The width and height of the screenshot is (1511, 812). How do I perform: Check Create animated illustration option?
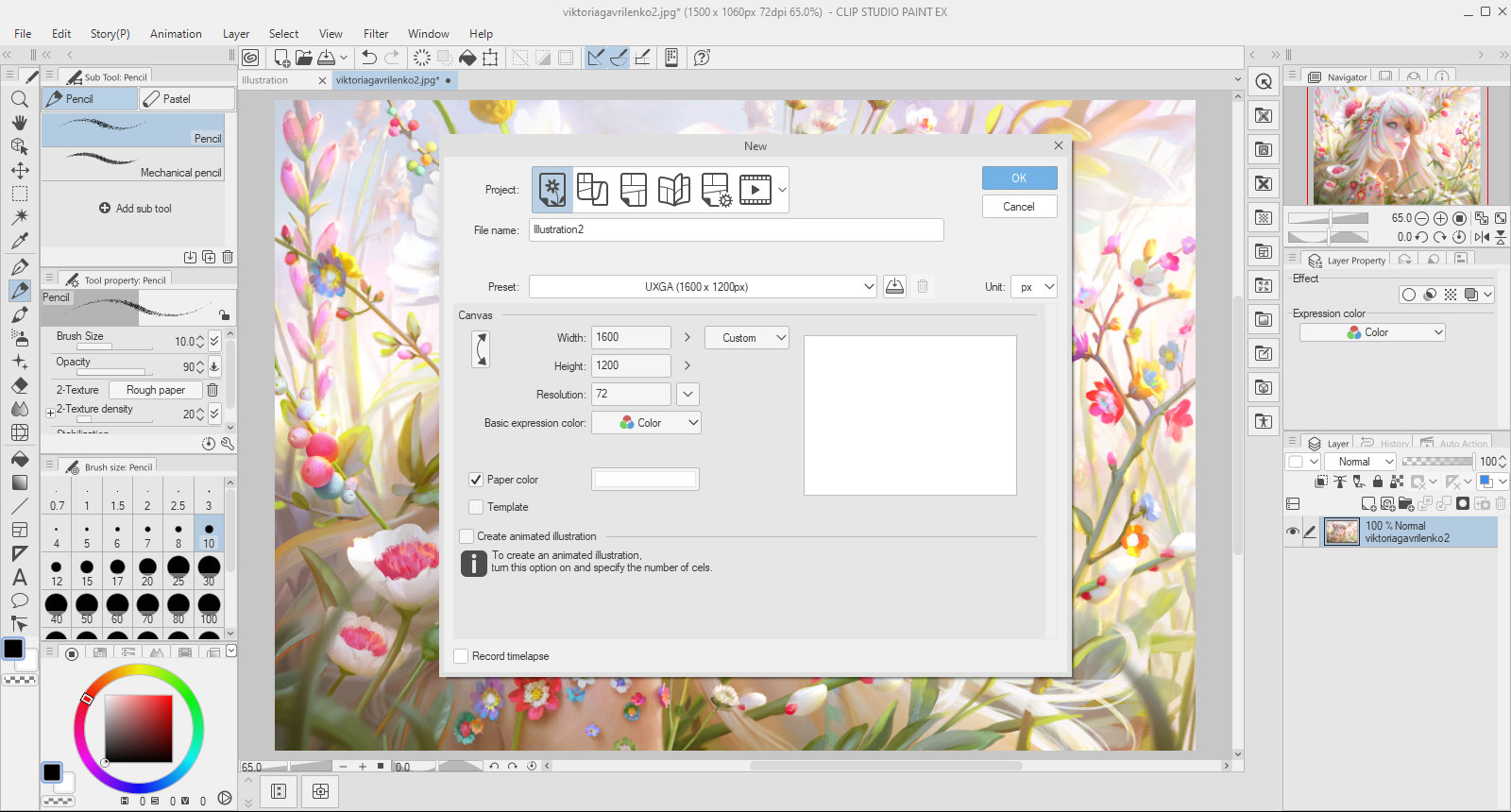pos(467,536)
